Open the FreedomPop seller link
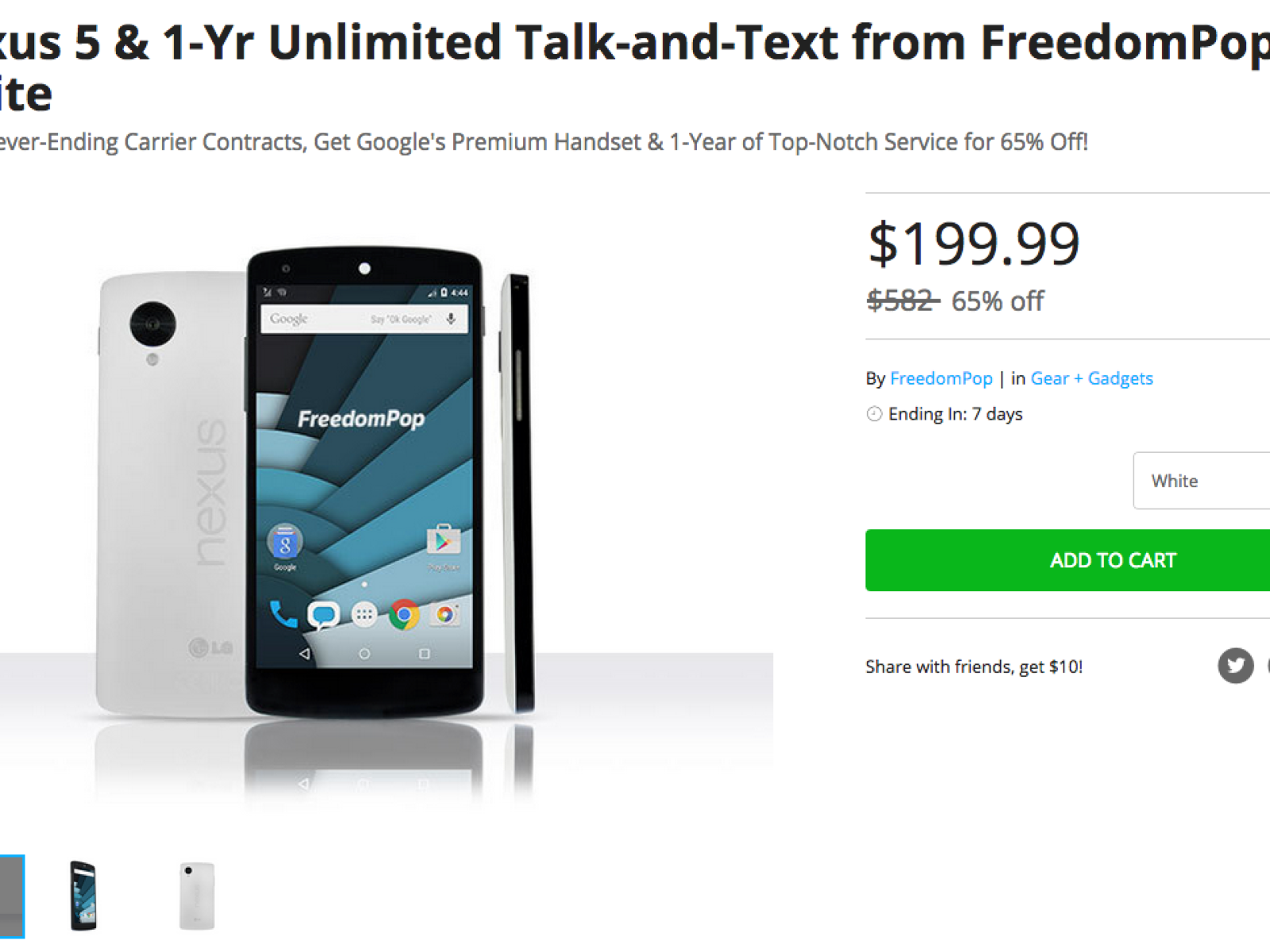Screen dimensions: 1270x952 (941, 378)
